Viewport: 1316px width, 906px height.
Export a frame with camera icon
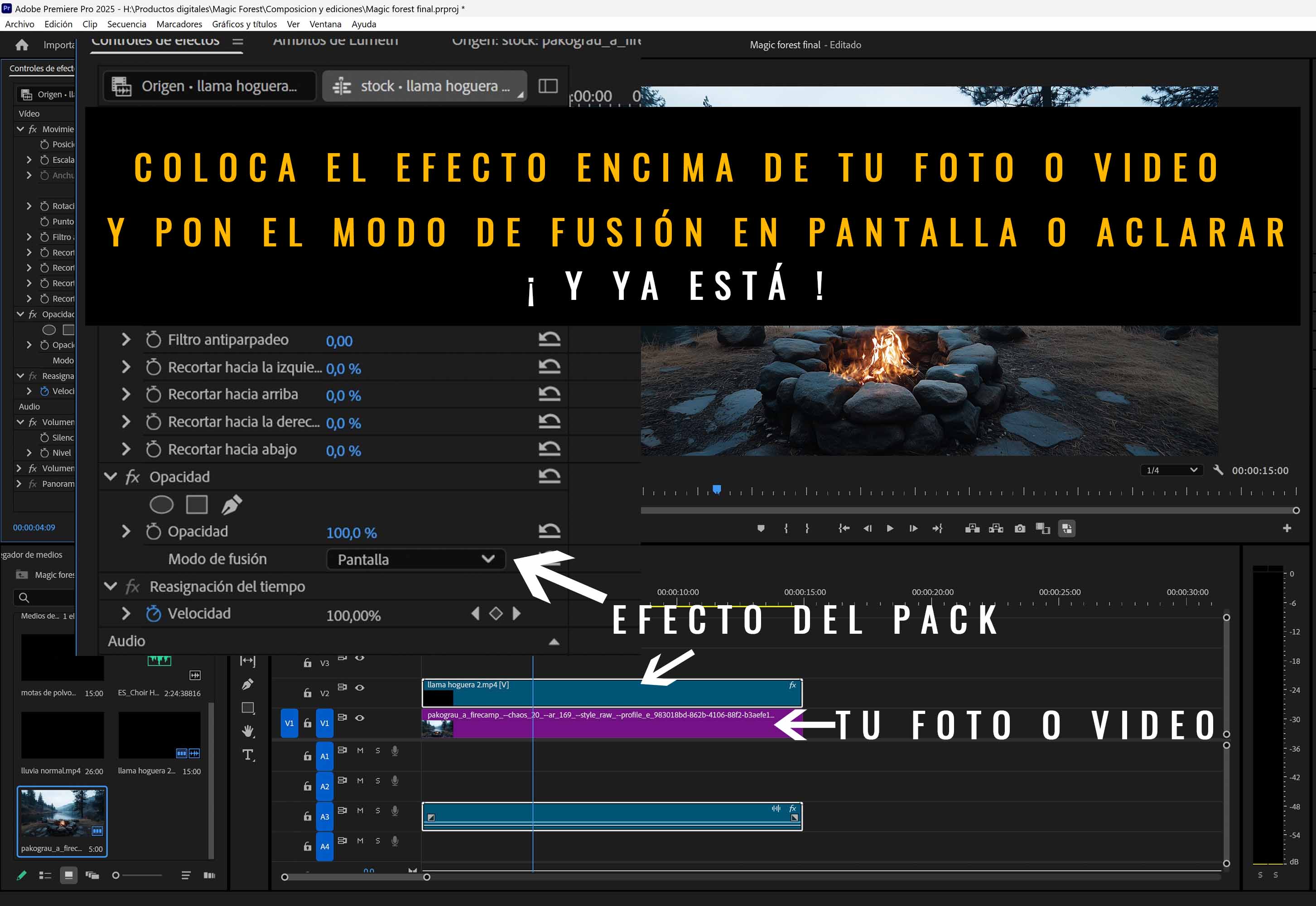pos(1020,529)
